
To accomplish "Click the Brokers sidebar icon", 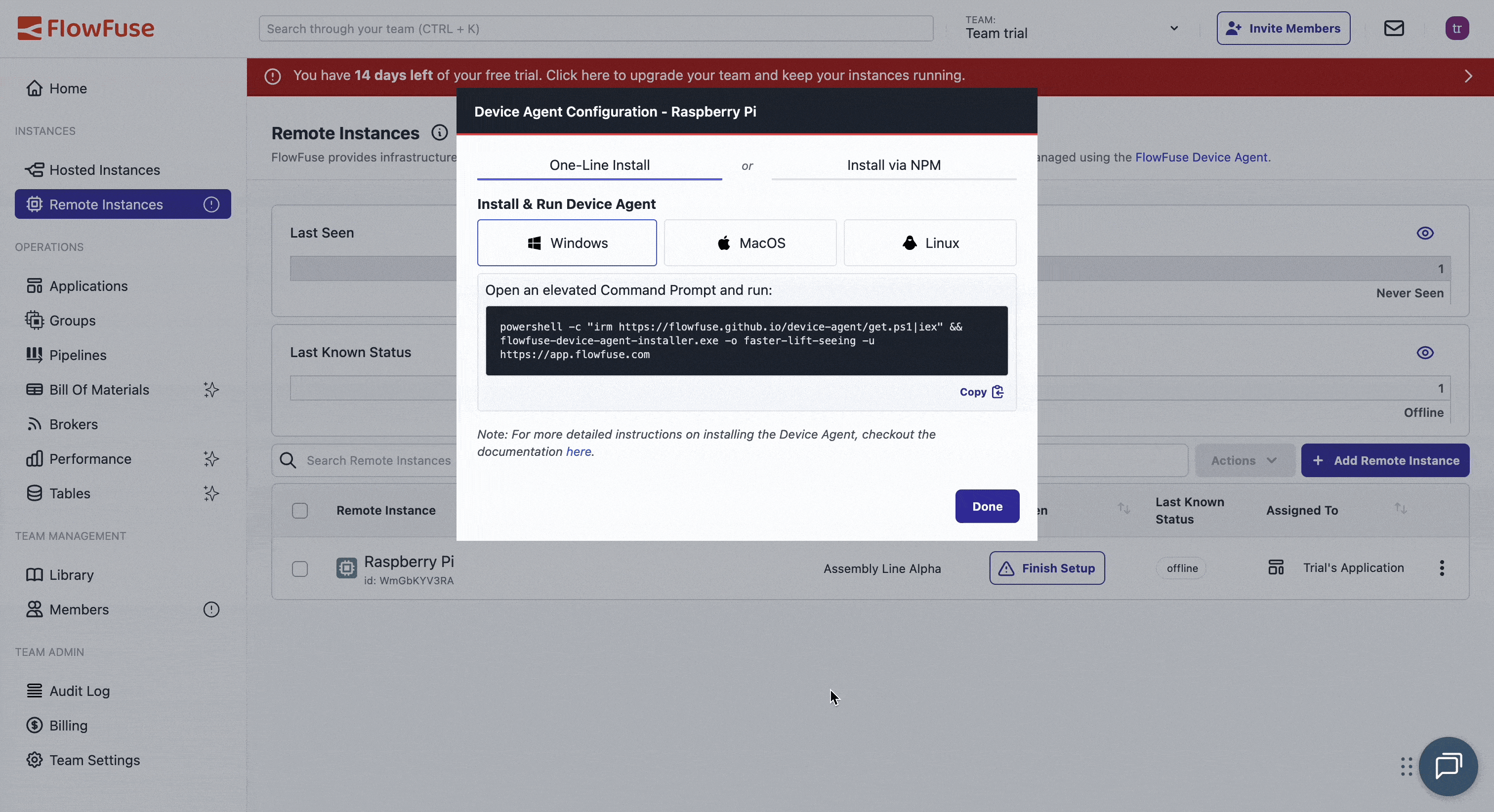I will pos(36,424).
